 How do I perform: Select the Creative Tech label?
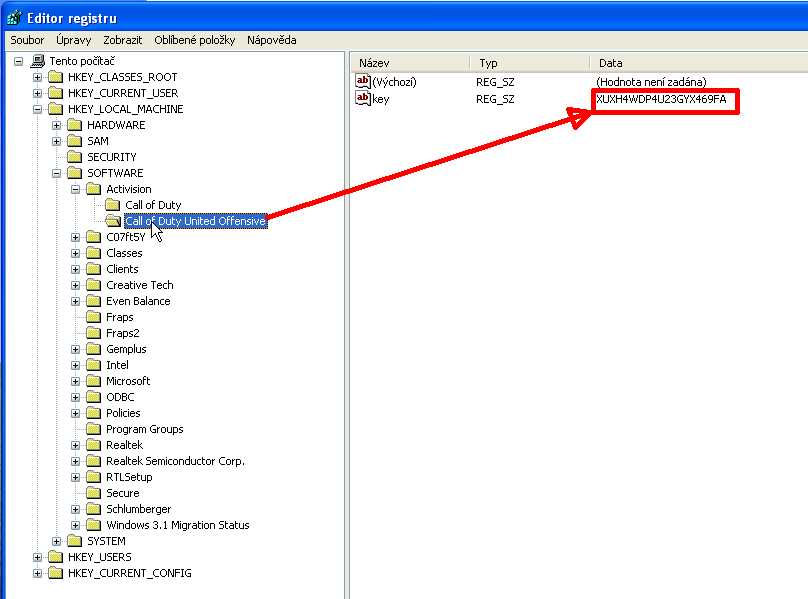(140, 285)
